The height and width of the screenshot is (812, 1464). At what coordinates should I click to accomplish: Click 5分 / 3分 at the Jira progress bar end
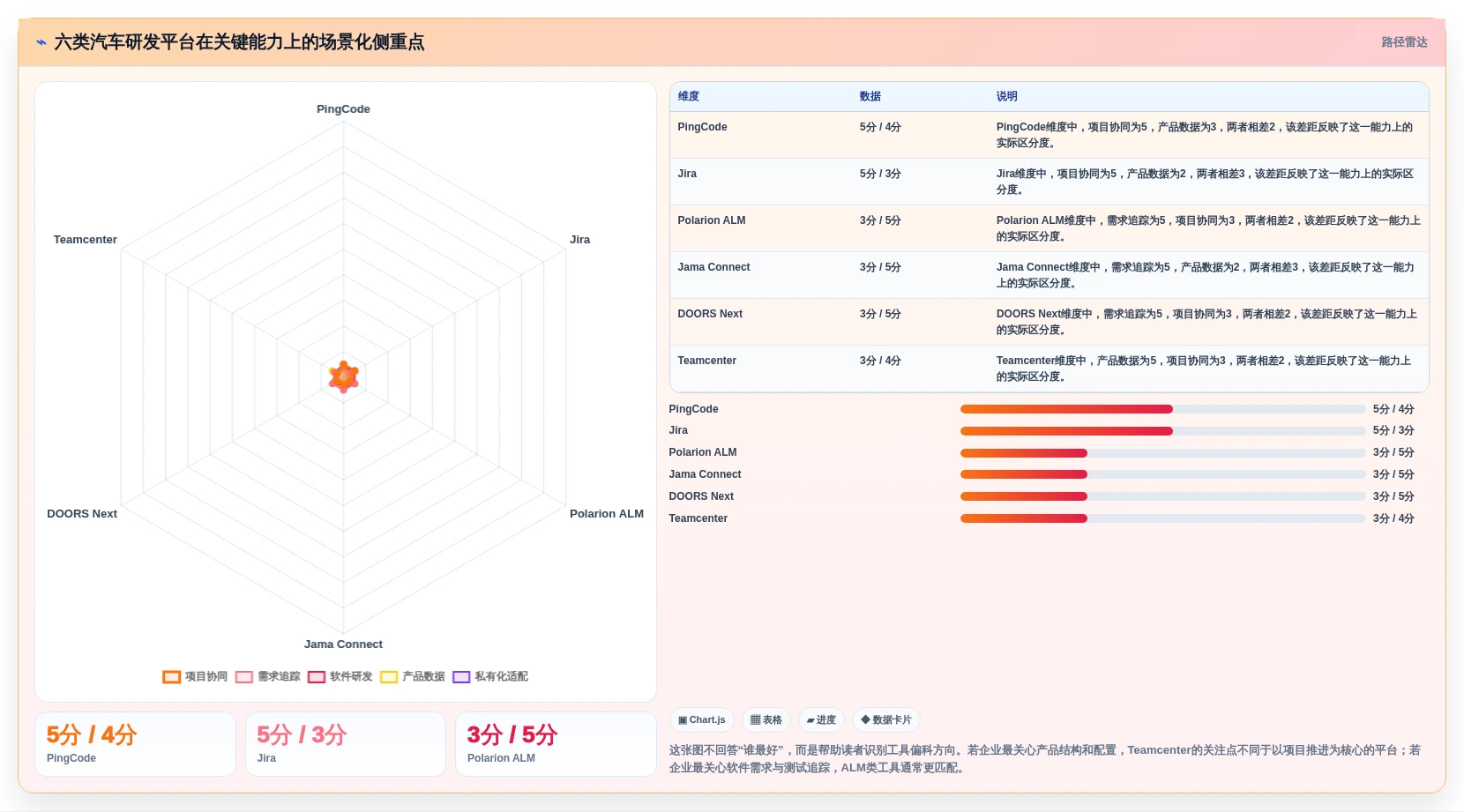point(1393,430)
